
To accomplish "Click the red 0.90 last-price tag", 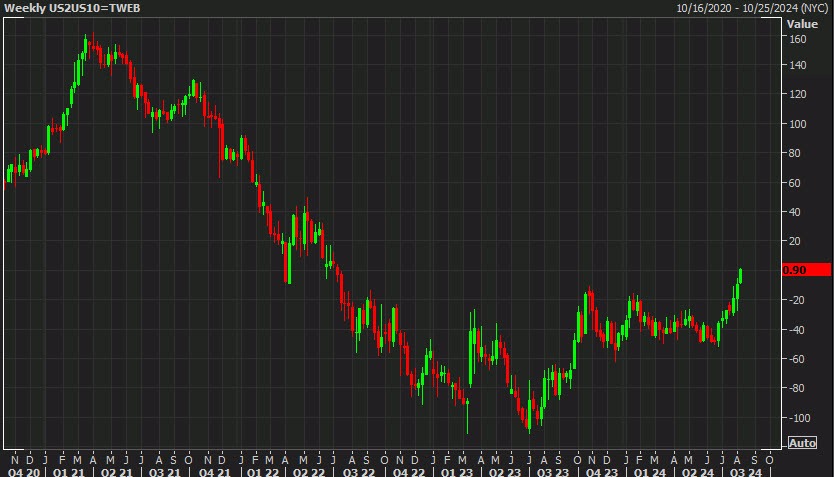I will point(806,270).
